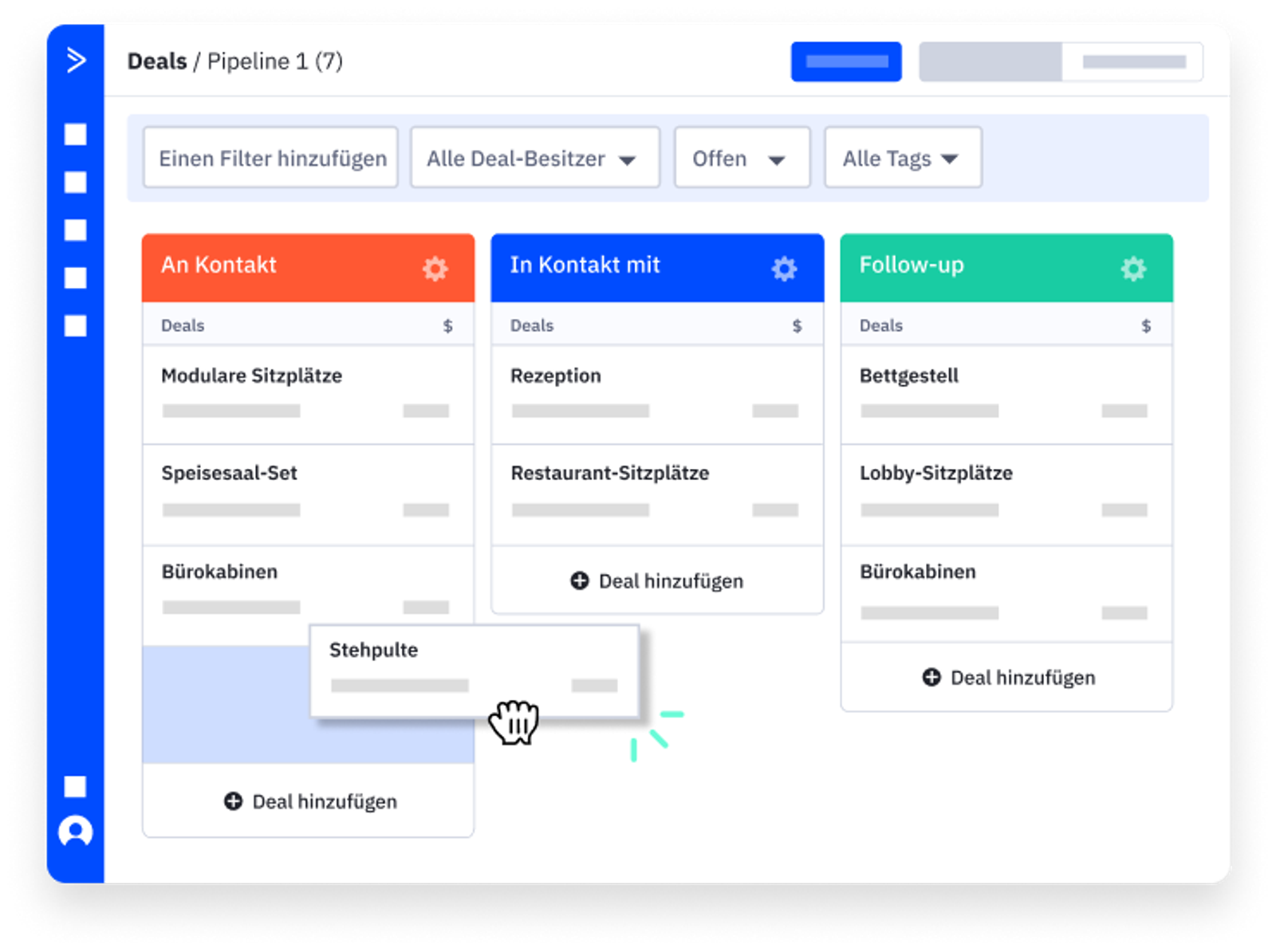Open settings gear for In Kontakt mit stage
The image size is (1276, 952).
click(x=784, y=269)
